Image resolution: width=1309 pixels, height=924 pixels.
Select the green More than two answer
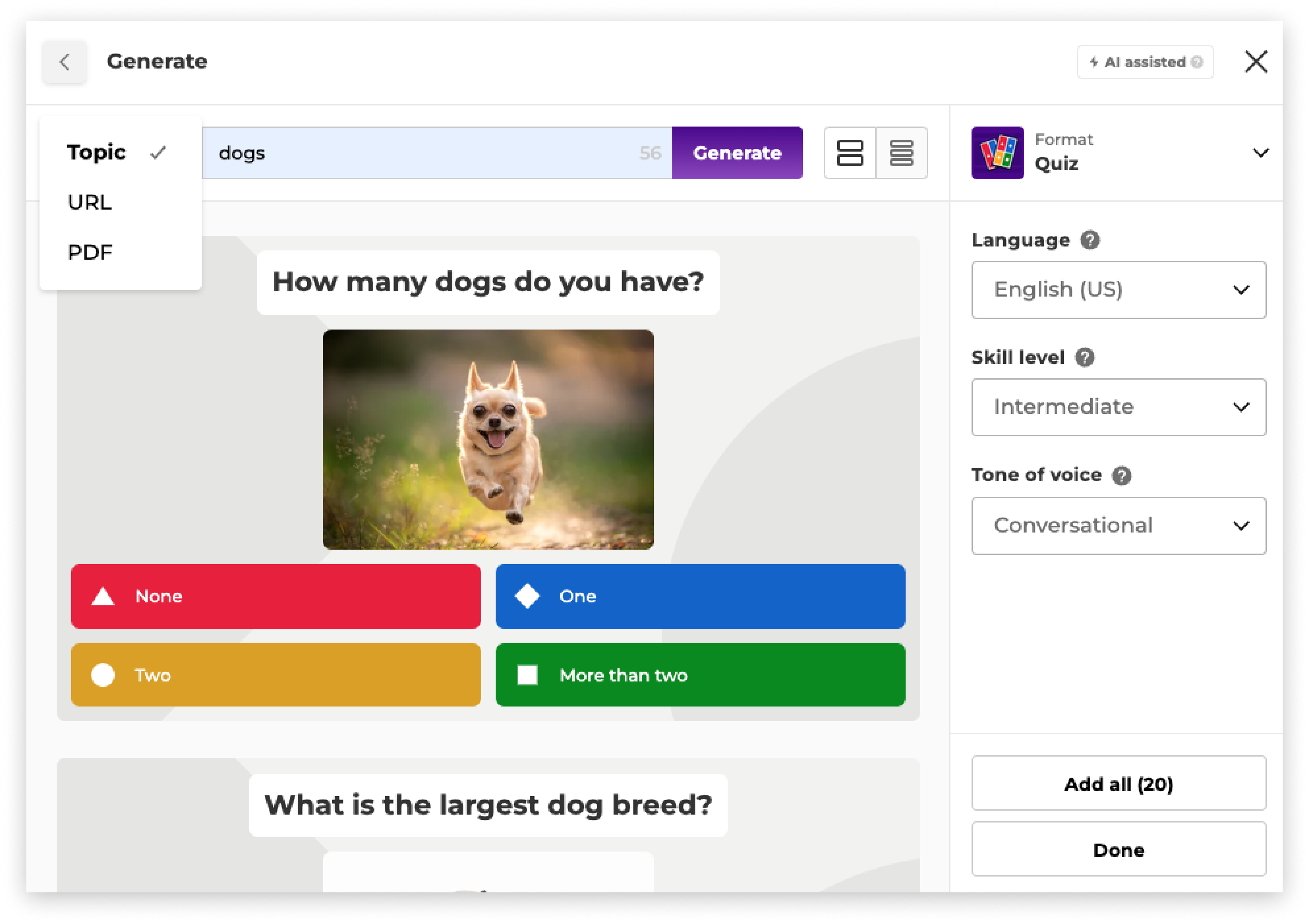coord(700,675)
